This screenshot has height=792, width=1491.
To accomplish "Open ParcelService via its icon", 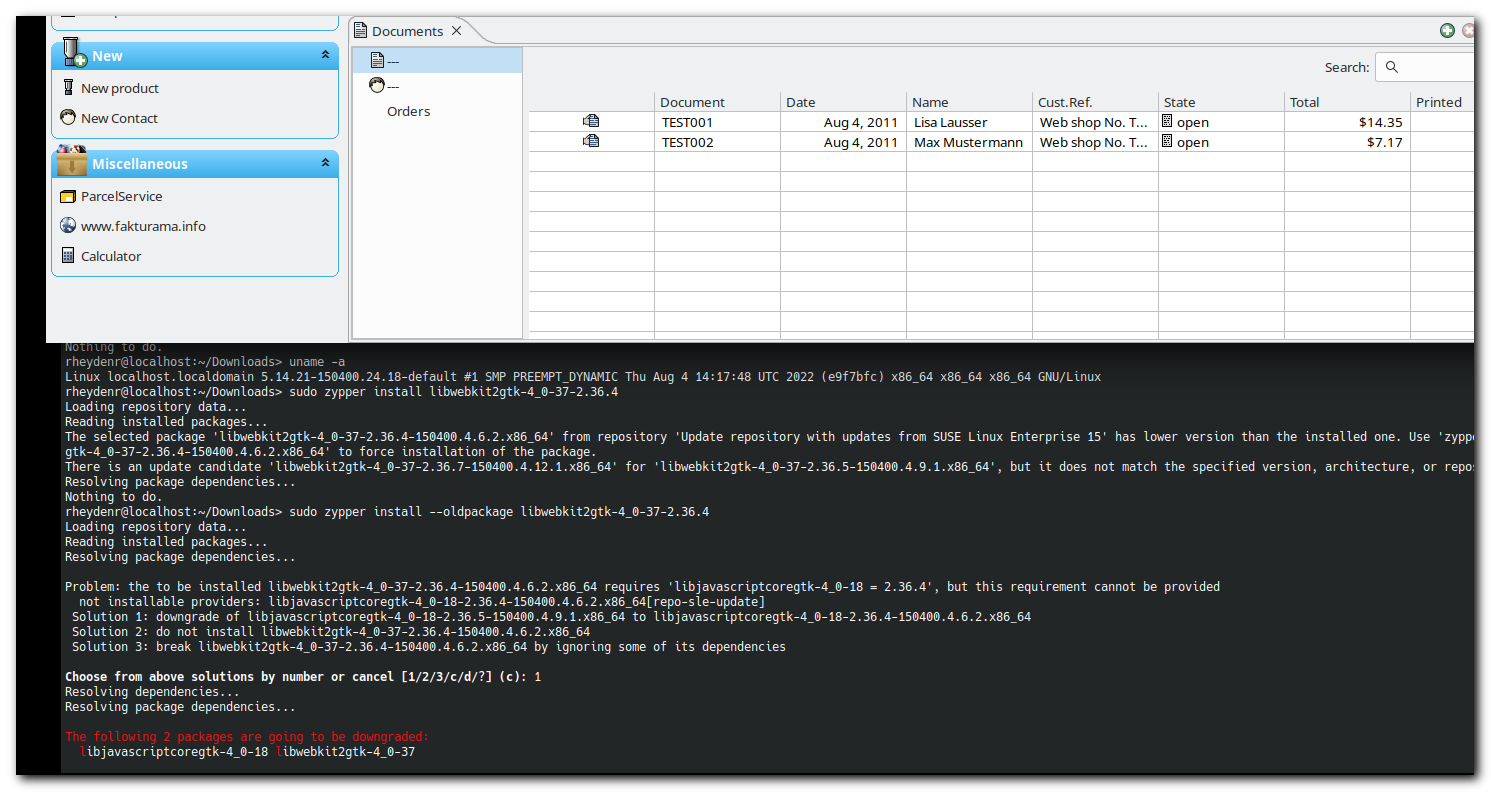I will tap(68, 196).
